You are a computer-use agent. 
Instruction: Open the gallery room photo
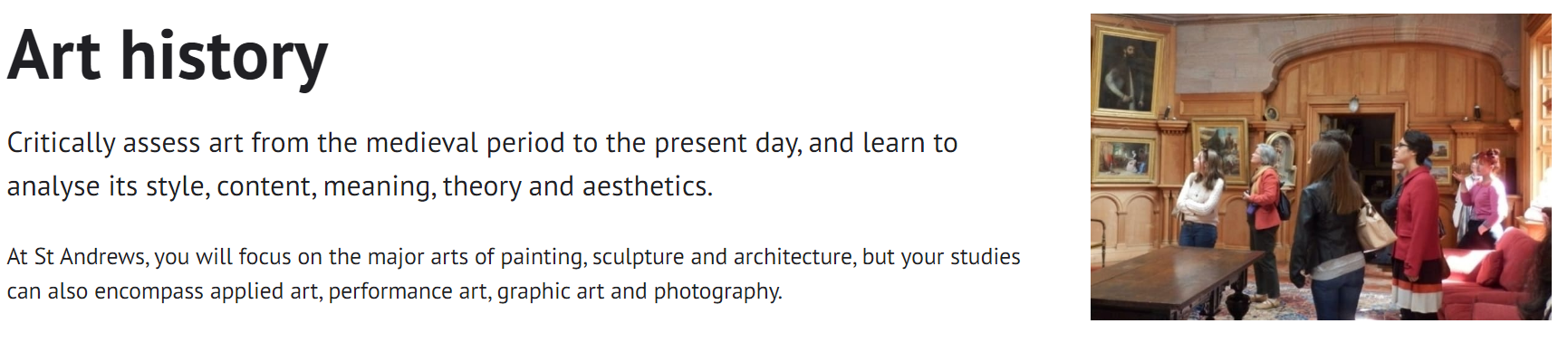click(1320, 166)
